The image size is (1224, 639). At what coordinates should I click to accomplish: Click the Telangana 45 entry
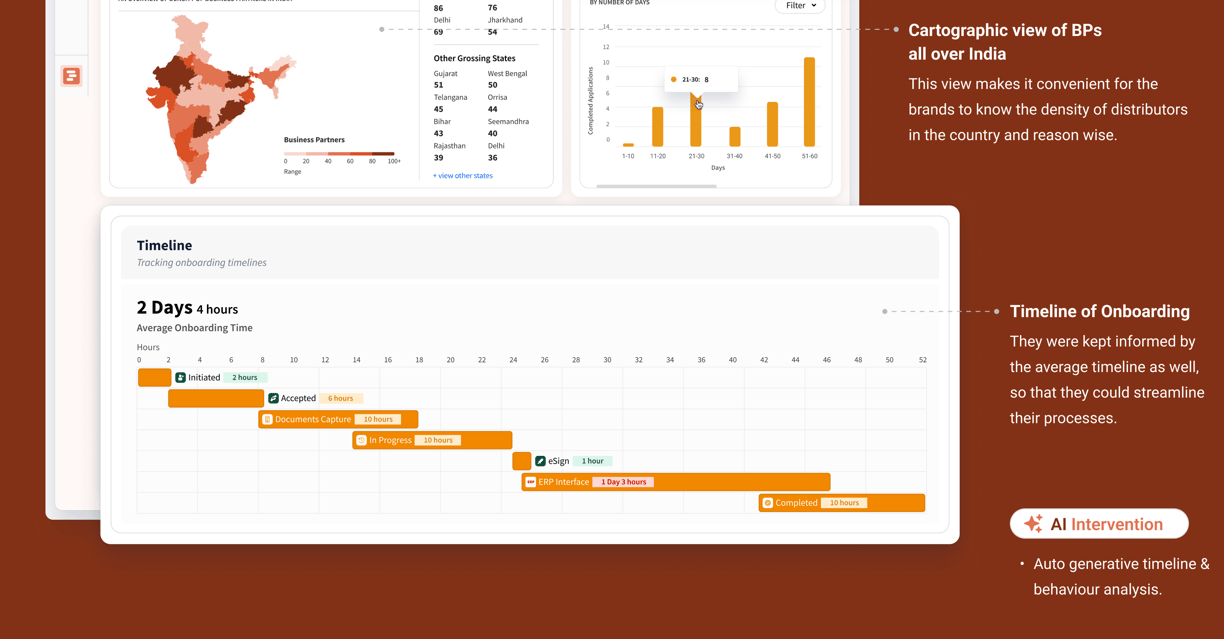[450, 103]
